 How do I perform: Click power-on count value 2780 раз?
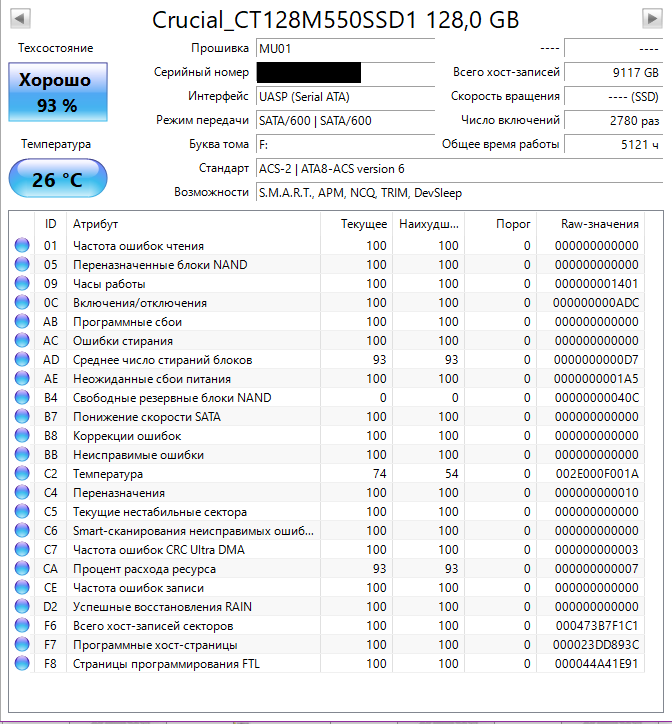click(x=613, y=121)
